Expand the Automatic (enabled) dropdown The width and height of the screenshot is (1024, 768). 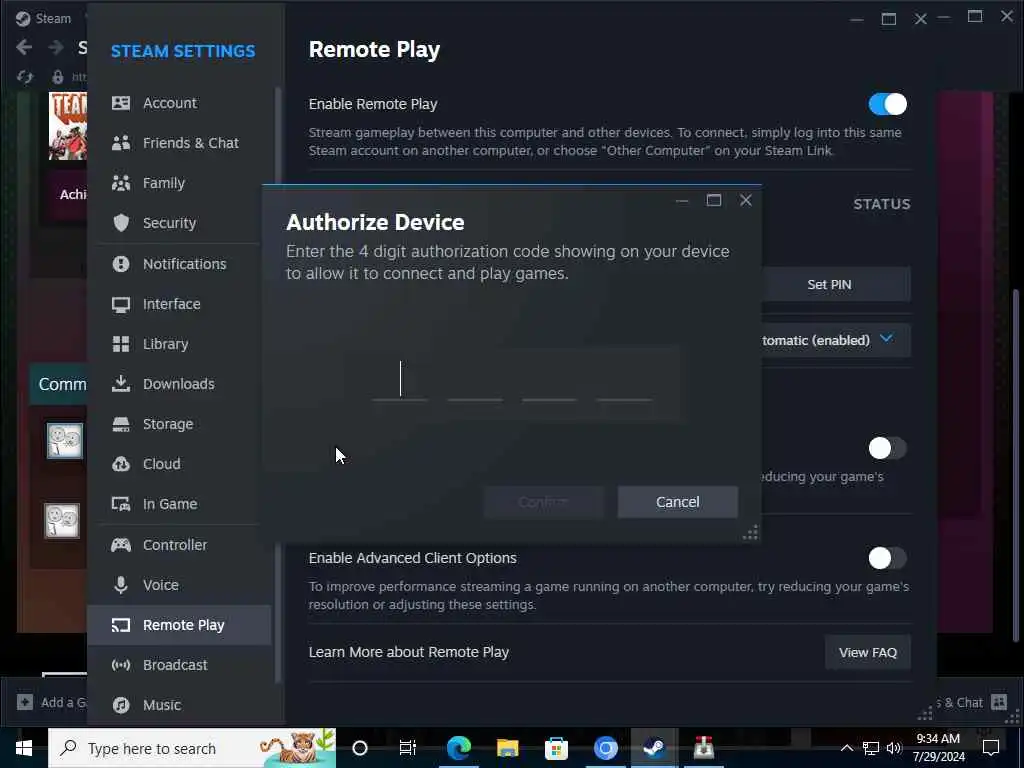pyautogui.click(x=836, y=340)
